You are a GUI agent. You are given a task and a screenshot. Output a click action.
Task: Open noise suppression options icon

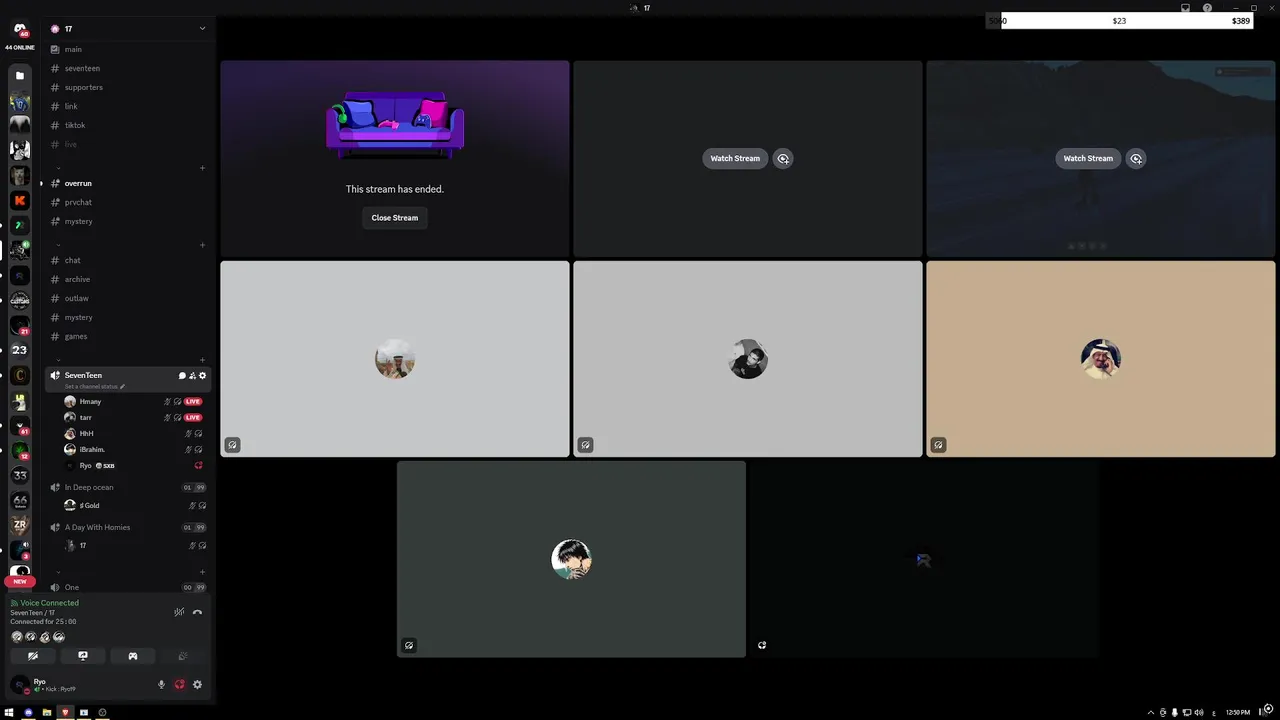click(x=179, y=612)
